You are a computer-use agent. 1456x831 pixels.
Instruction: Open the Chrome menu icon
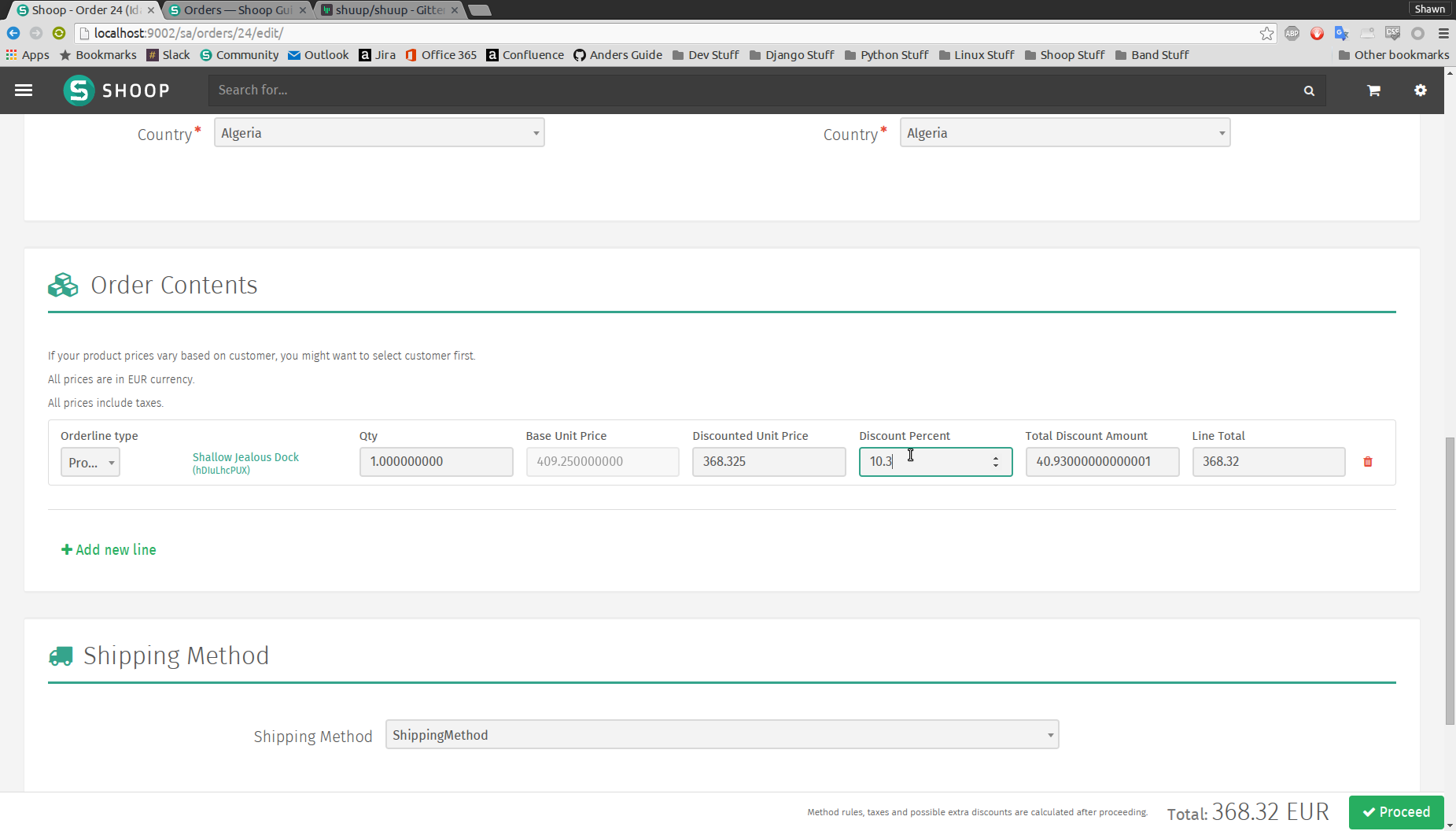click(1443, 33)
